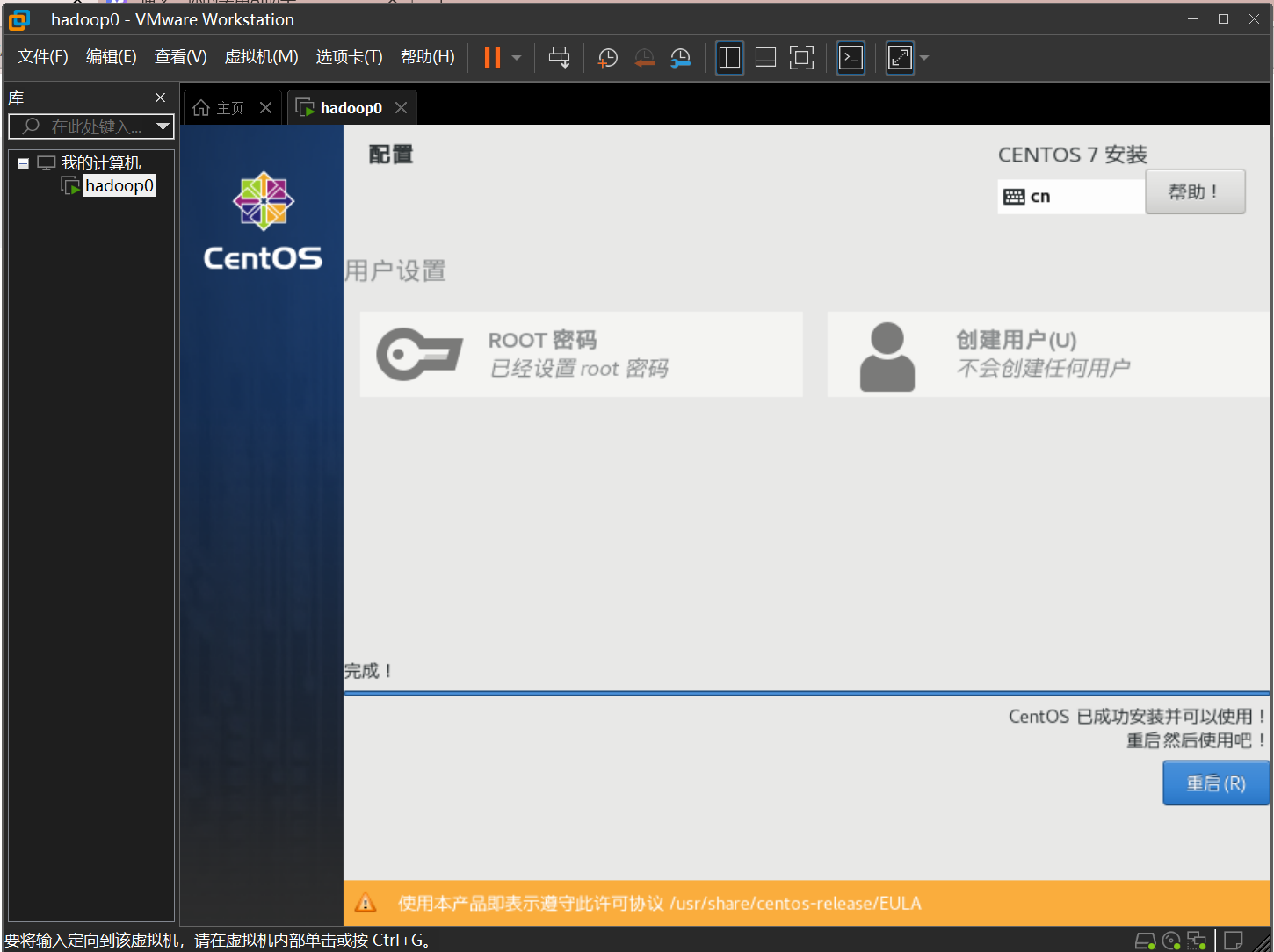Click the network adapter status icon
Screen dimensions: 1274x952
pos(1197,941)
